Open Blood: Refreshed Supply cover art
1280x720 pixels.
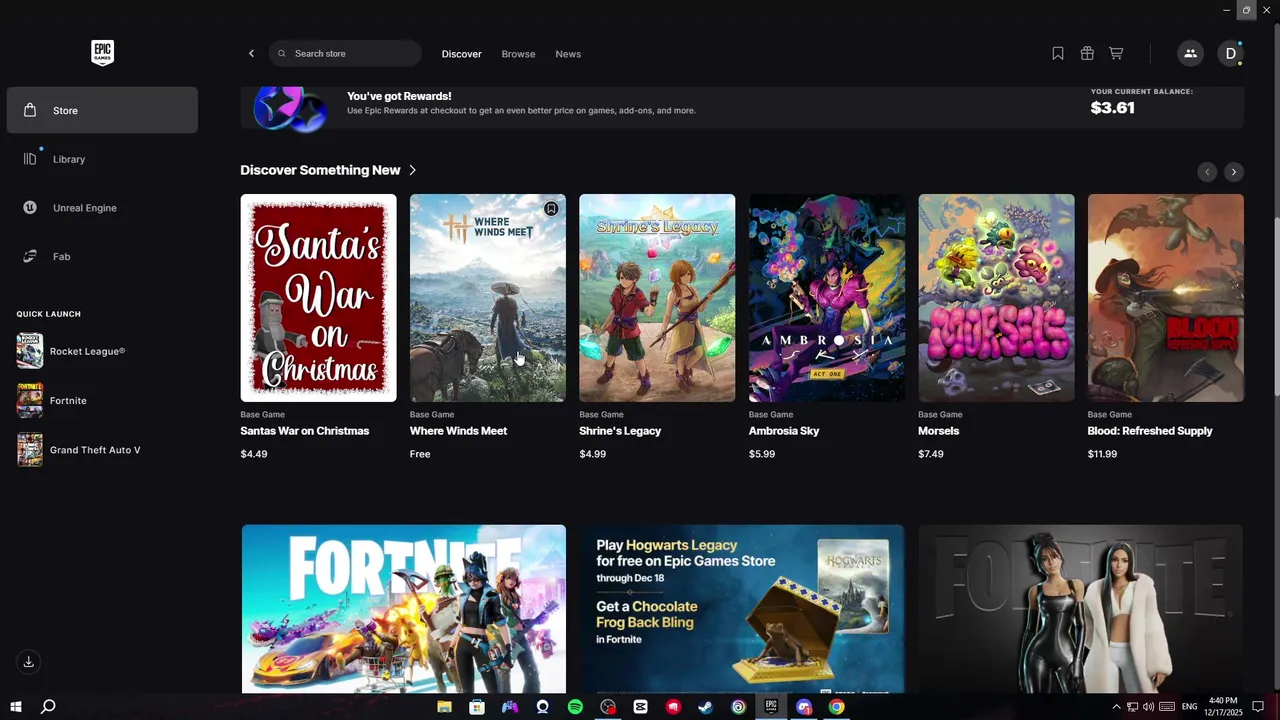pos(1166,298)
